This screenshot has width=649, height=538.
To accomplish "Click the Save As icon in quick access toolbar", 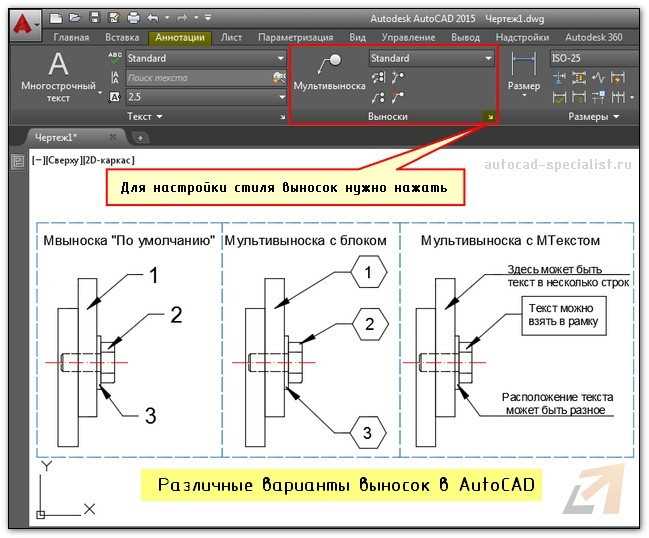I will 113,18.
